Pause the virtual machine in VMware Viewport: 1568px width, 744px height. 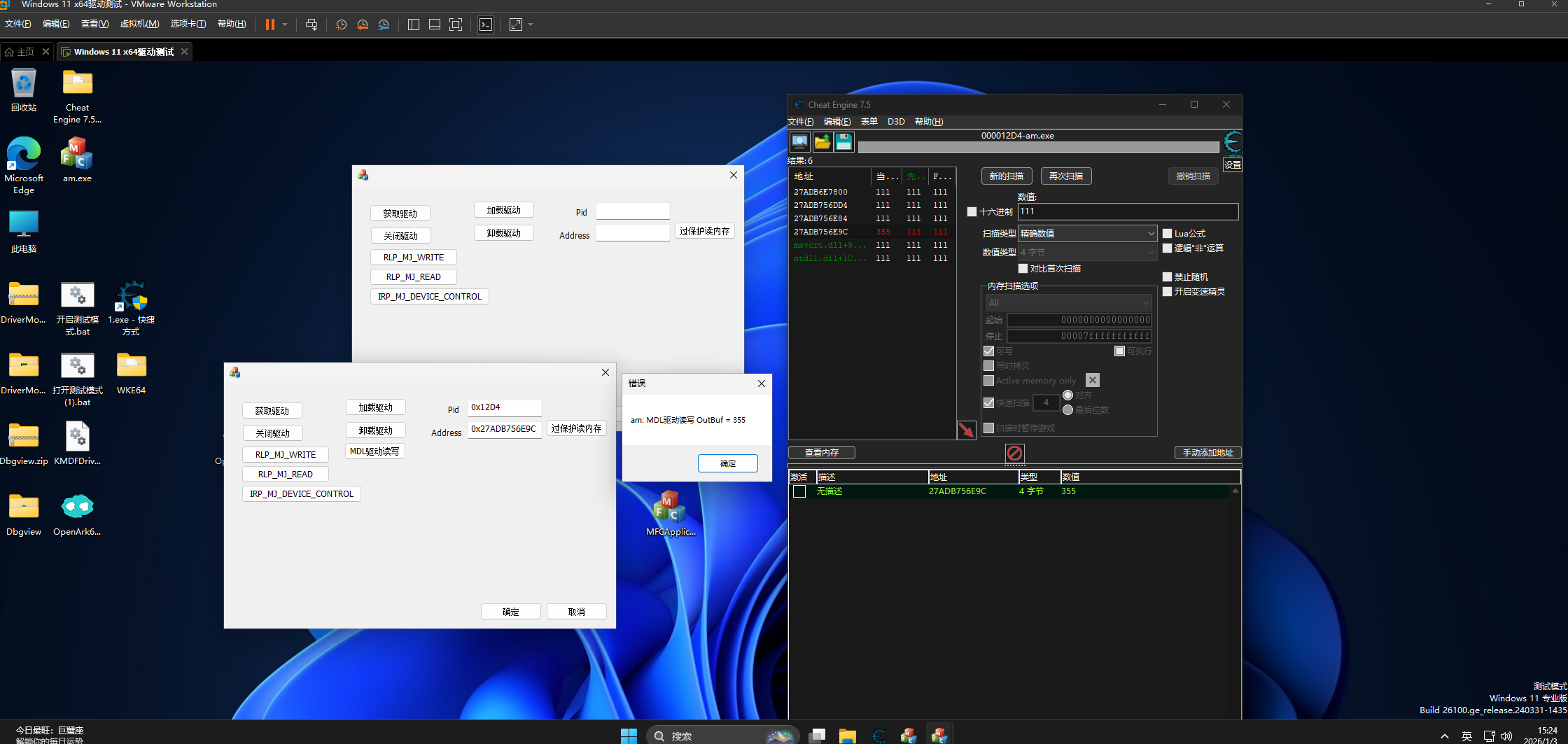pyautogui.click(x=270, y=24)
